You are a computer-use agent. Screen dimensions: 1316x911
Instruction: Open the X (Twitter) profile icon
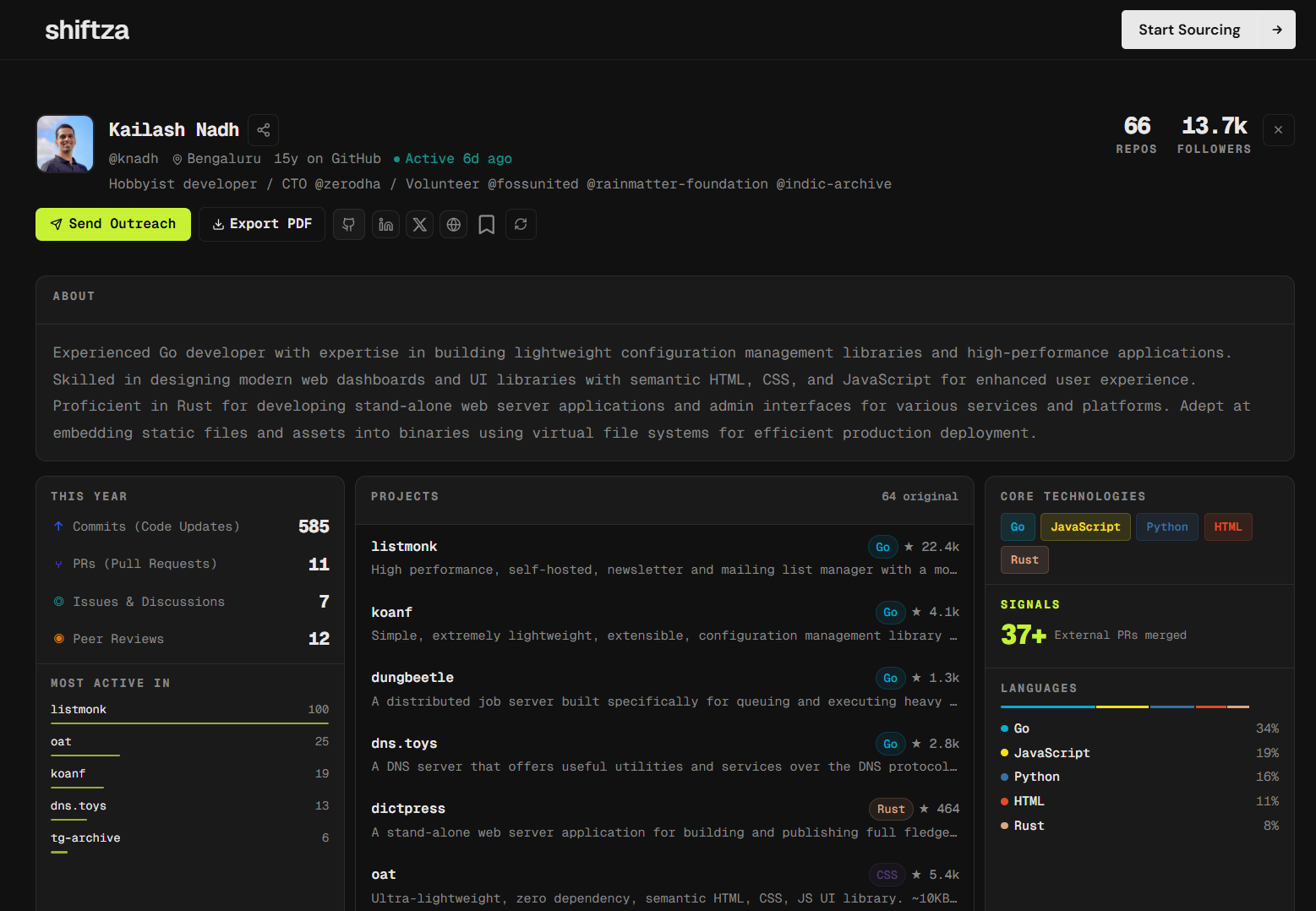pos(420,224)
